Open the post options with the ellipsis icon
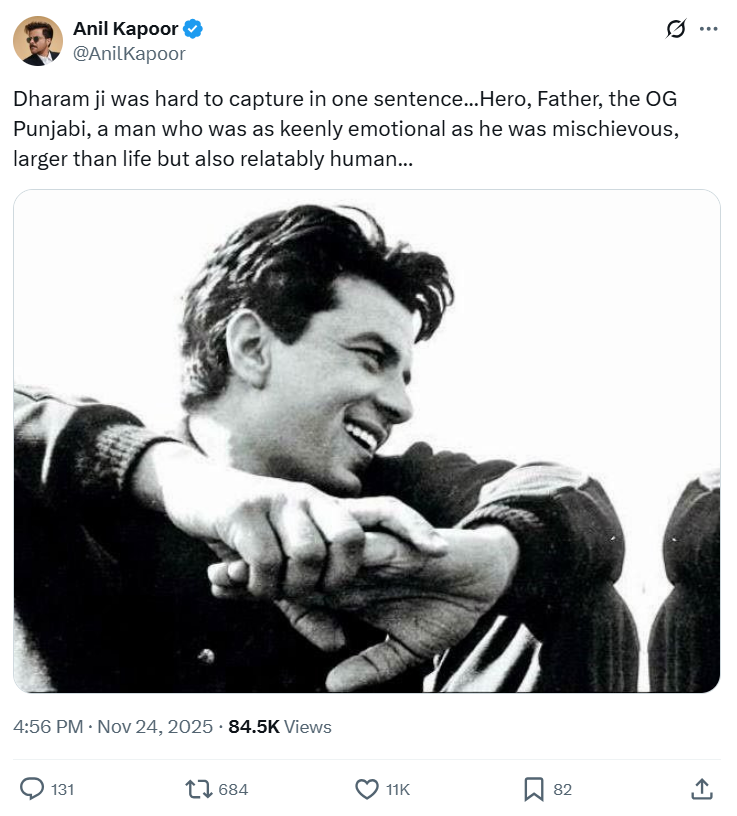The image size is (737, 816). 707,30
